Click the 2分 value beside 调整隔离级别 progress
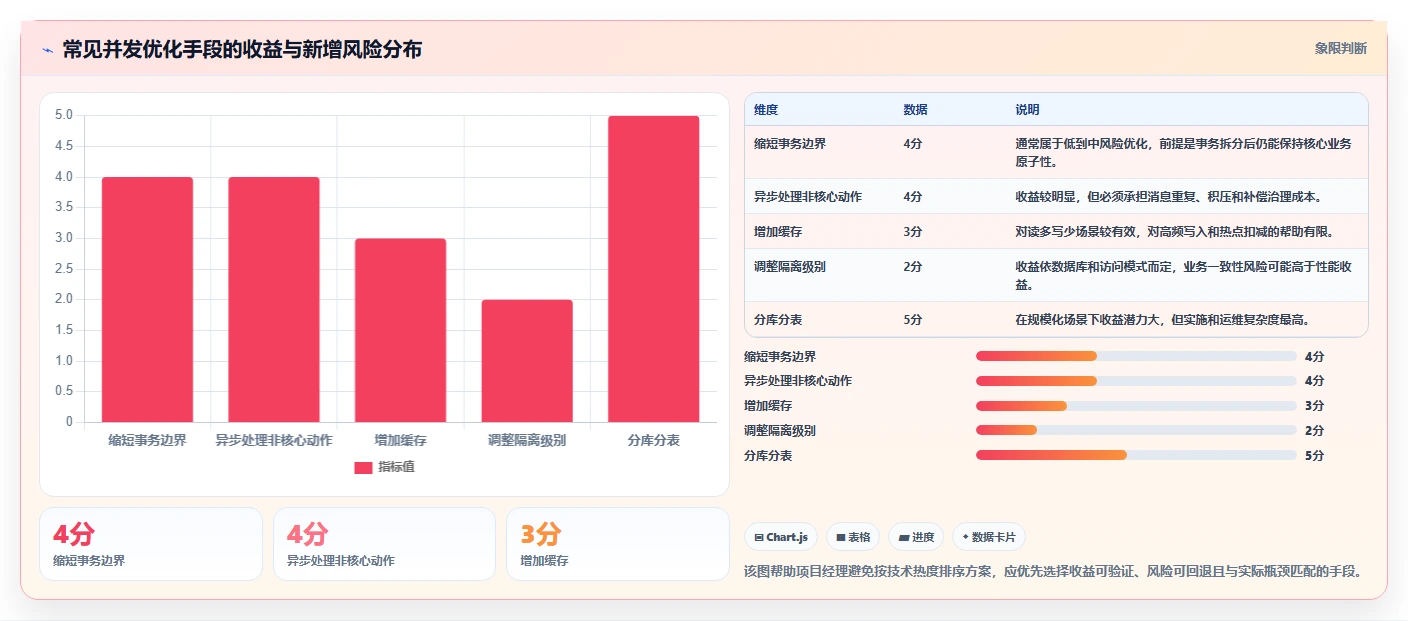 [x=1314, y=430]
